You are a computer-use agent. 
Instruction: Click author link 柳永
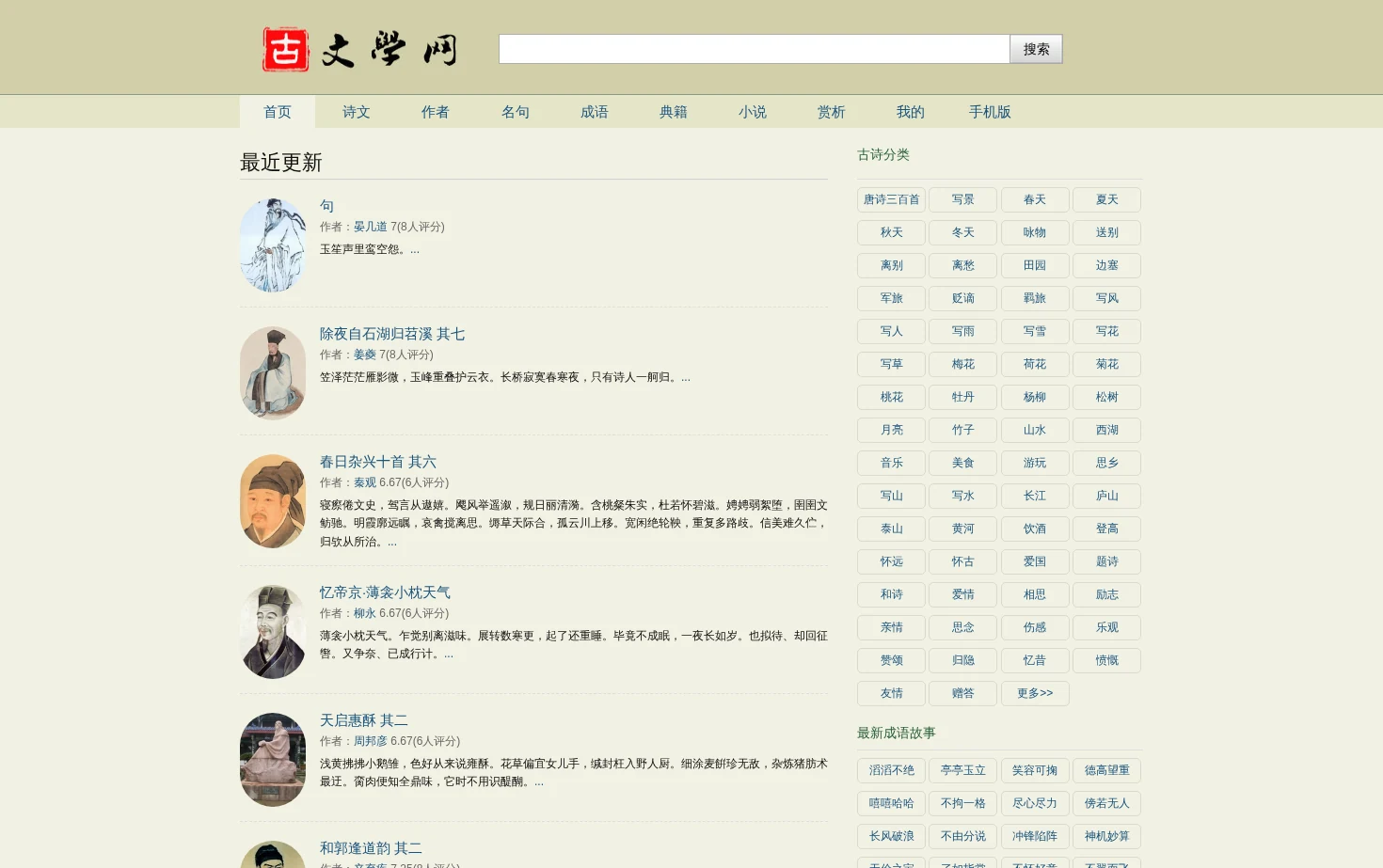click(x=365, y=613)
